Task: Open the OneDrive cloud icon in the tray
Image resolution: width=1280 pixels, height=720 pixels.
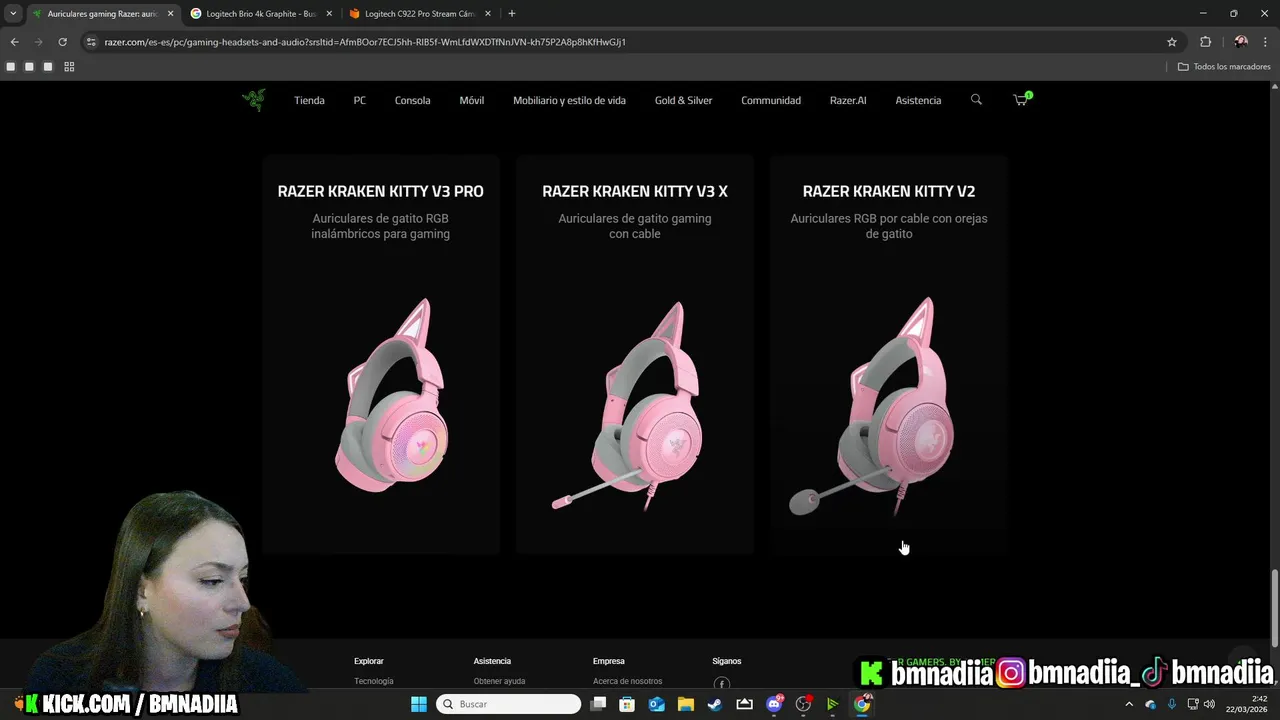Action: pyautogui.click(x=1150, y=704)
